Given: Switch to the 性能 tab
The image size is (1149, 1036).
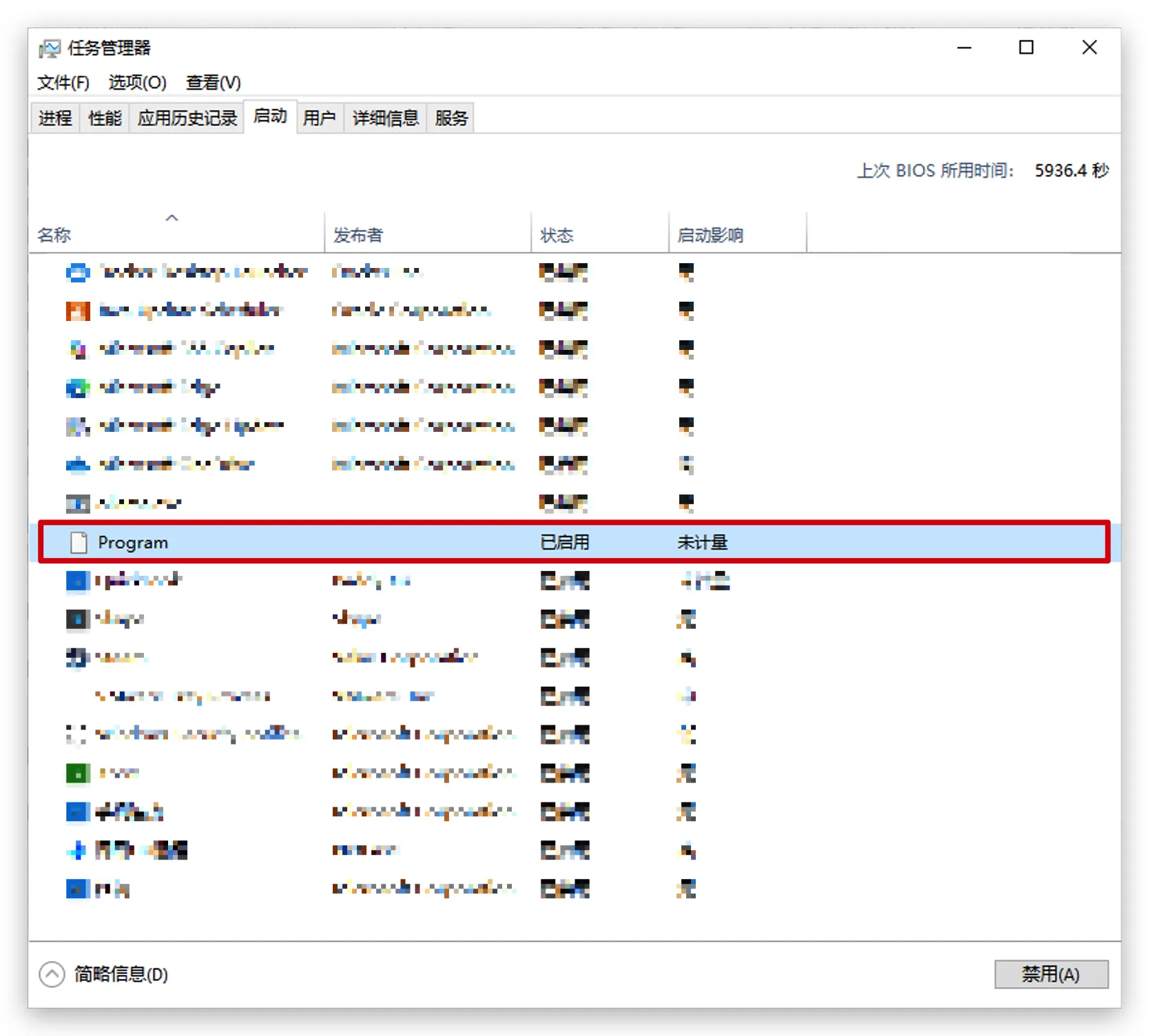Looking at the screenshot, I should (105, 118).
